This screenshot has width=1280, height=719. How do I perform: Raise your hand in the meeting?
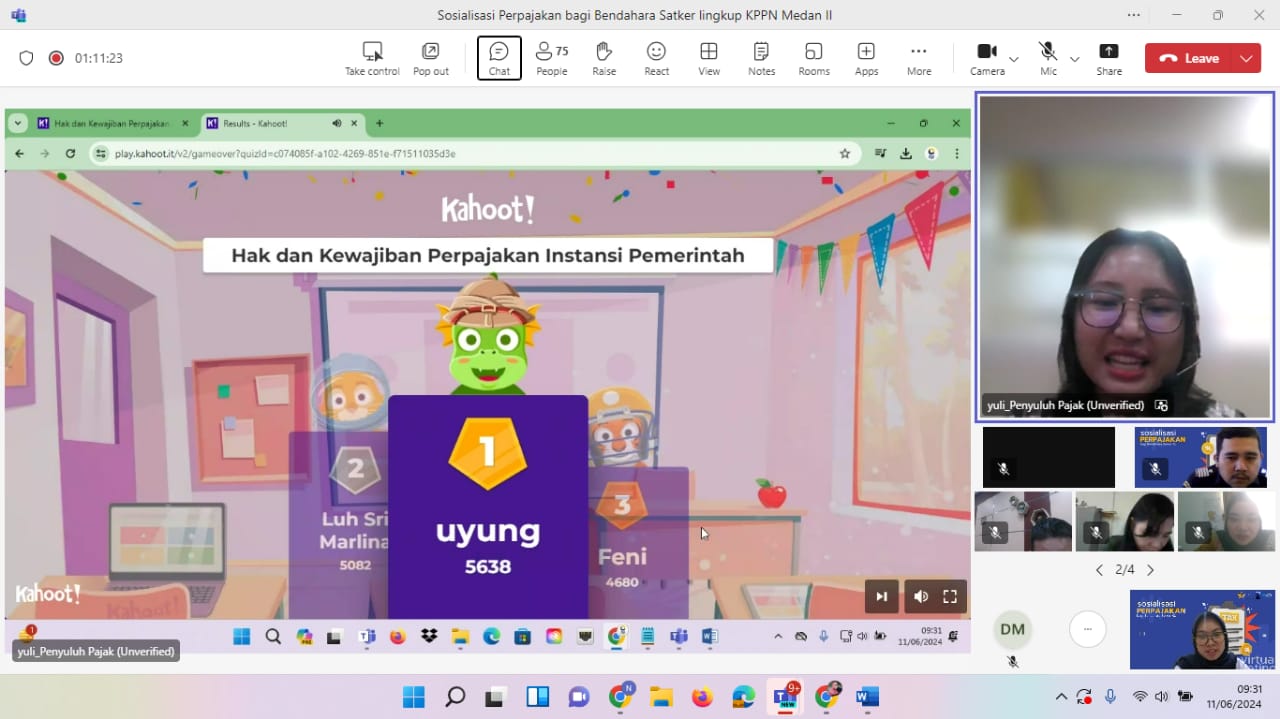coord(604,58)
